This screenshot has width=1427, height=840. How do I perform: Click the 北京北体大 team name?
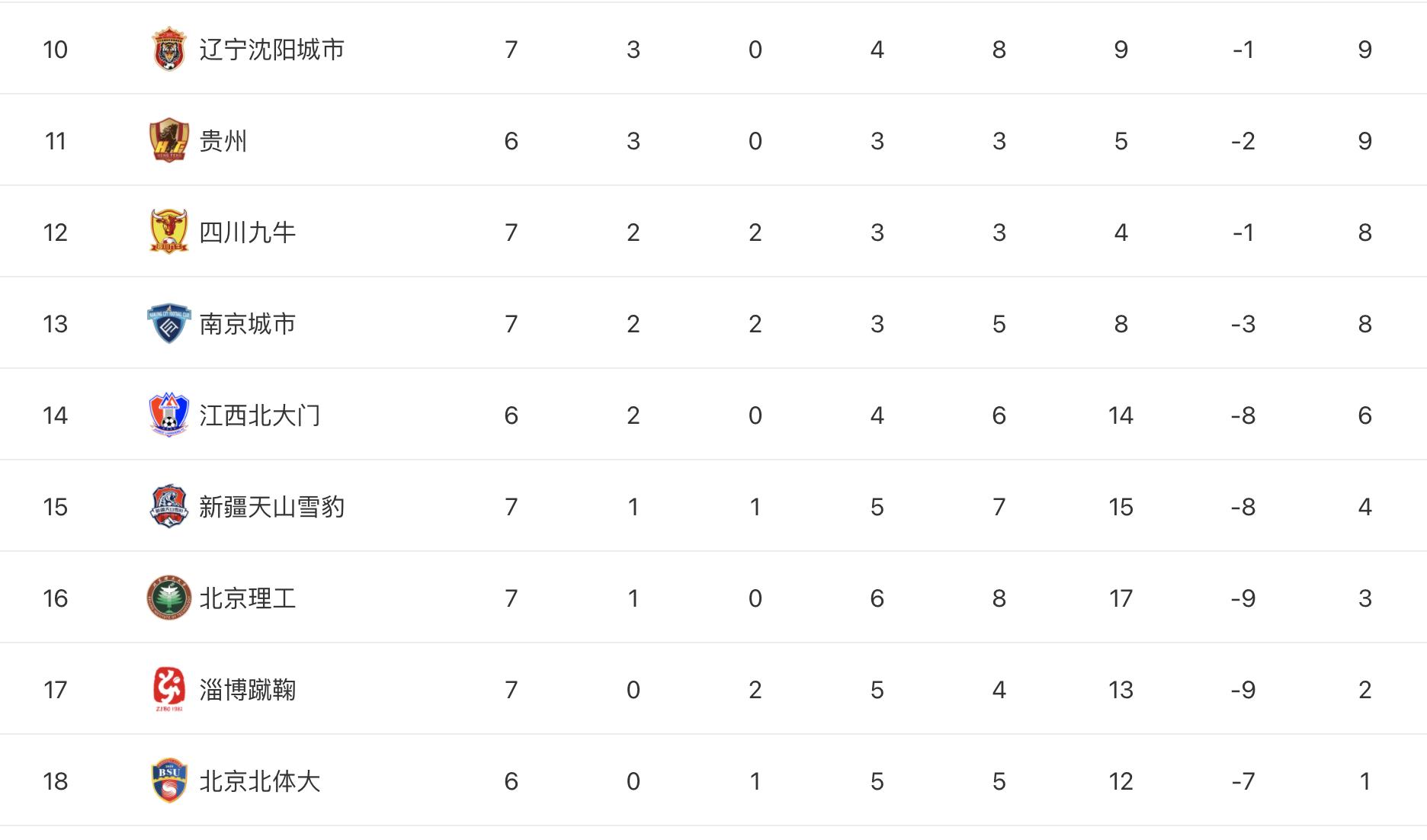[259, 781]
